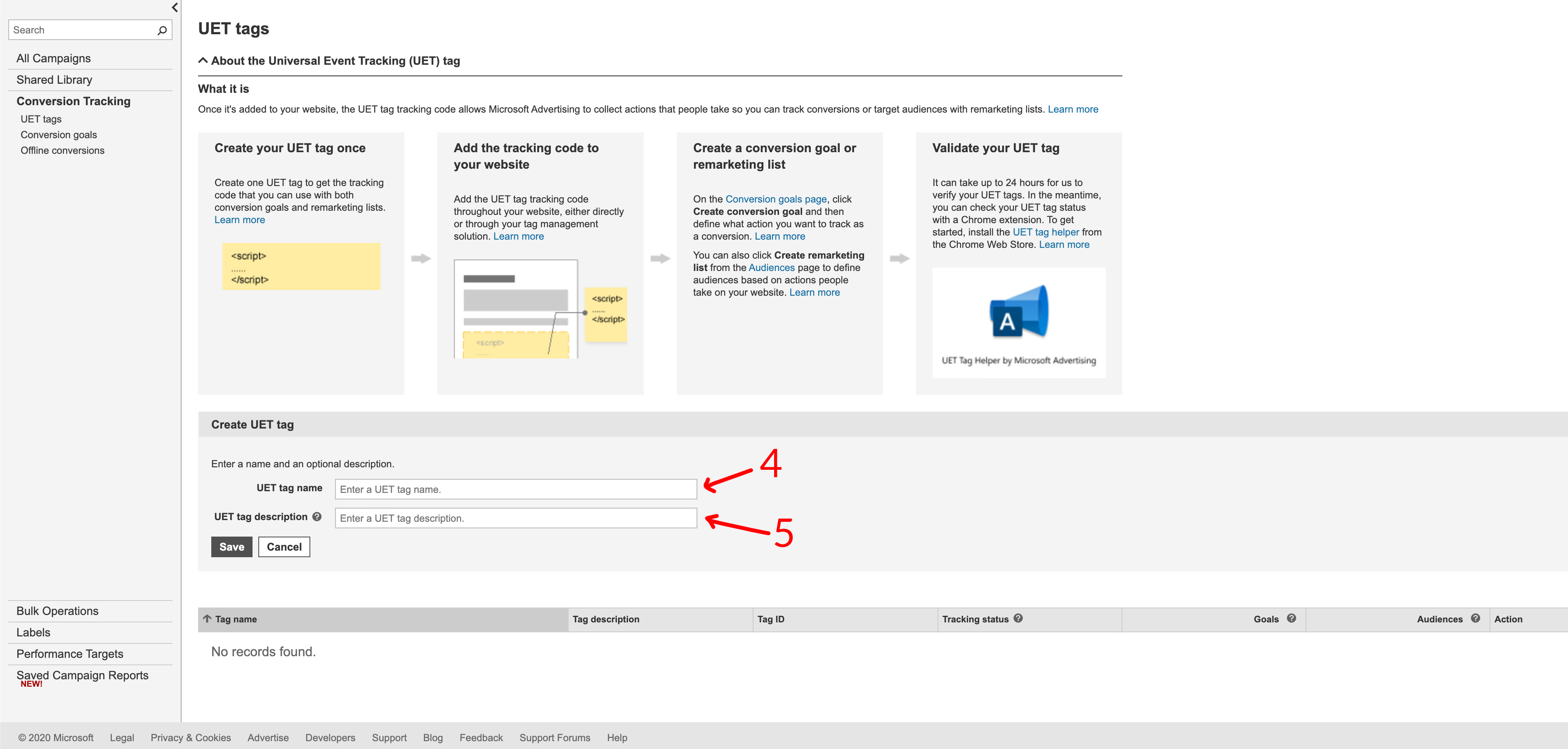Screen dimensions: 1568x749
Task: Open Feedback footer link
Action: click(x=481, y=738)
